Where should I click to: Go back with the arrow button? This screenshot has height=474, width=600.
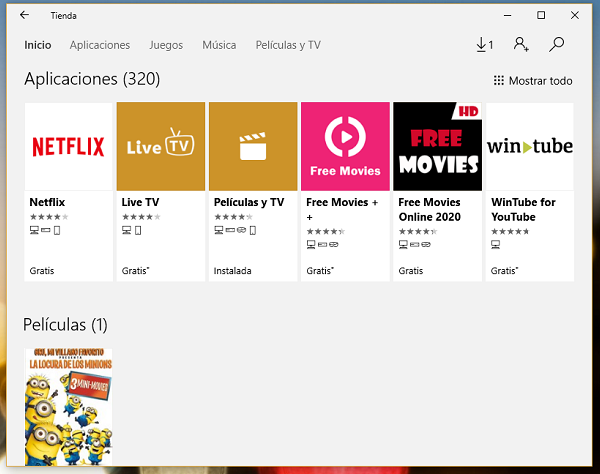(x=24, y=15)
